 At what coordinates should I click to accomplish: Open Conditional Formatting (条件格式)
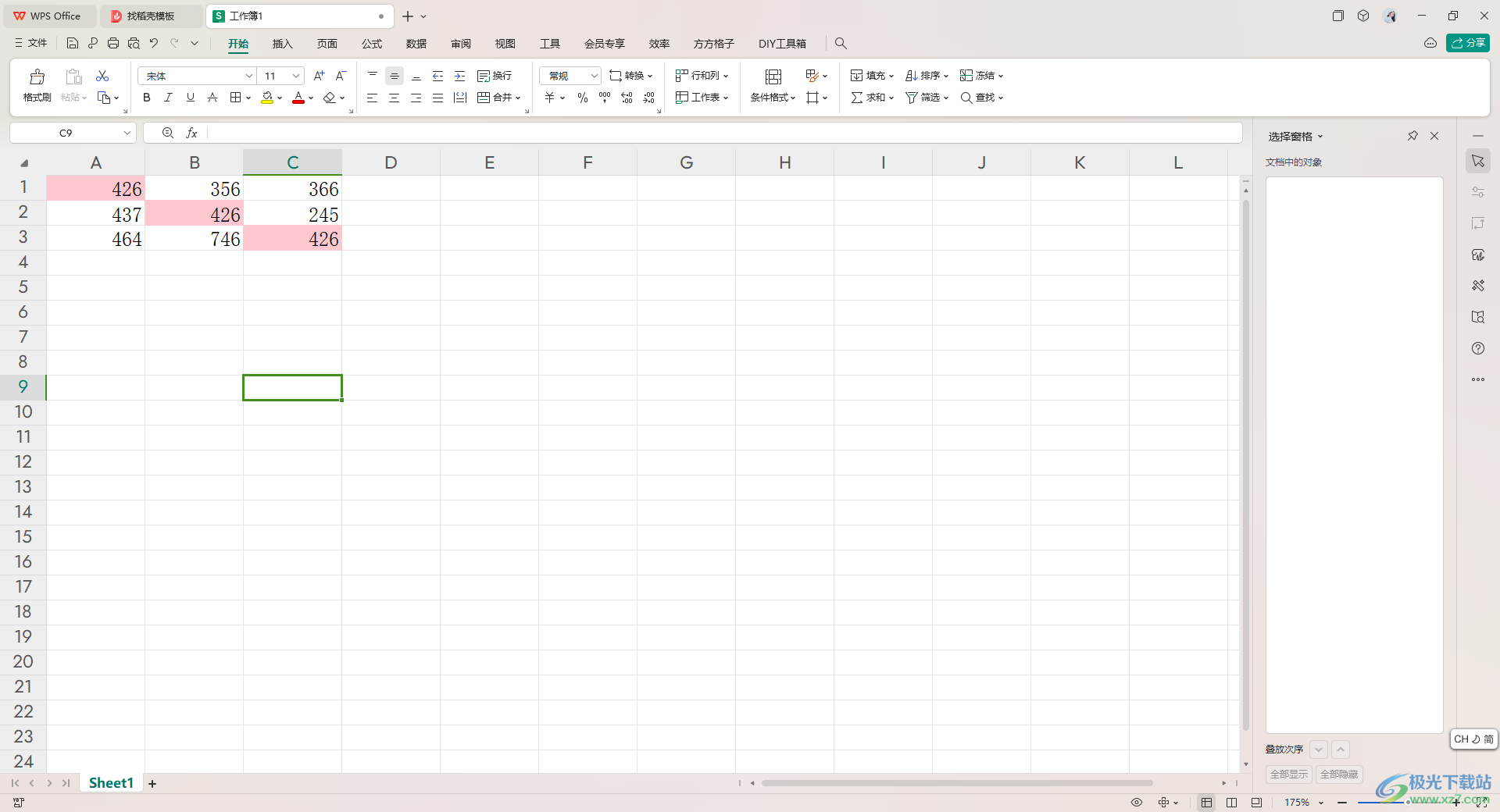pos(773,86)
